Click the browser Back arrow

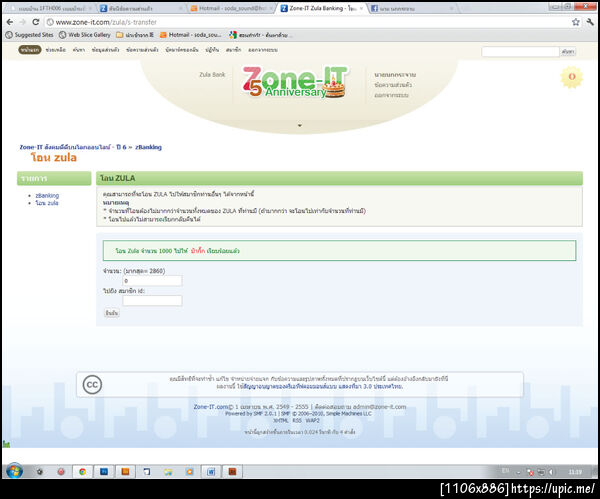tap(10, 22)
